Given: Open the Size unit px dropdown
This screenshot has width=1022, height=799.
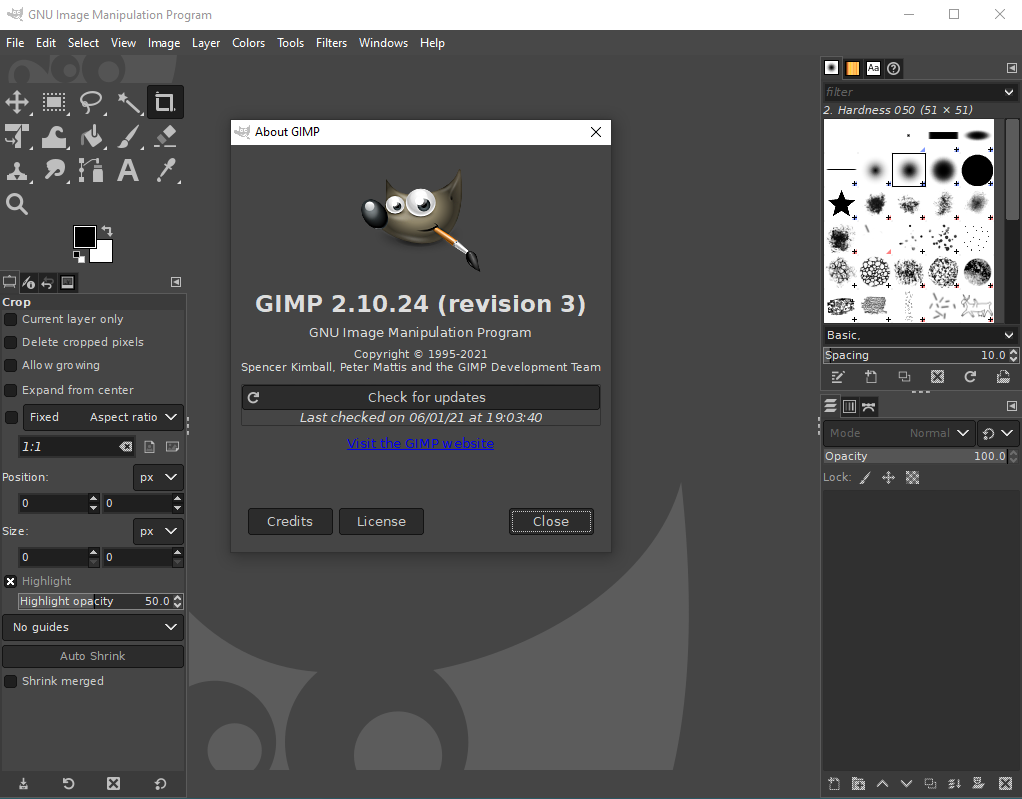Looking at the screenshot, I should tap(158, 531).
